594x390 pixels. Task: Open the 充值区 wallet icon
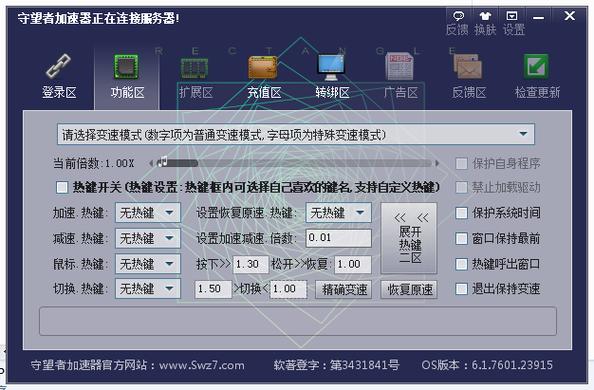[x=263, y=67]
